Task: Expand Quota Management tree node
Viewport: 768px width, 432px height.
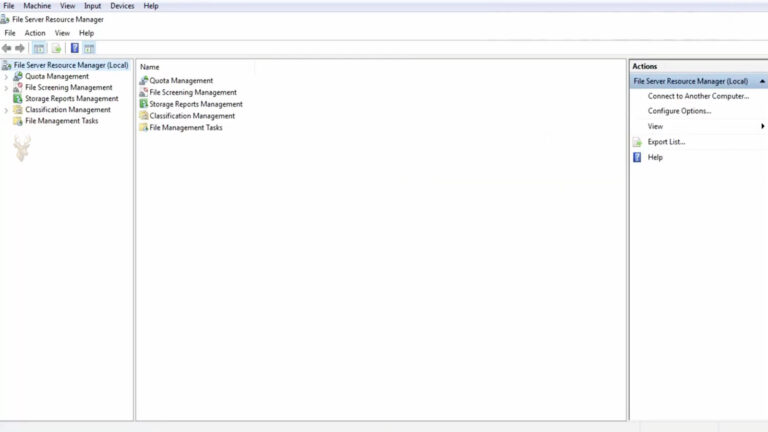Action: click(x=6, y=77)
